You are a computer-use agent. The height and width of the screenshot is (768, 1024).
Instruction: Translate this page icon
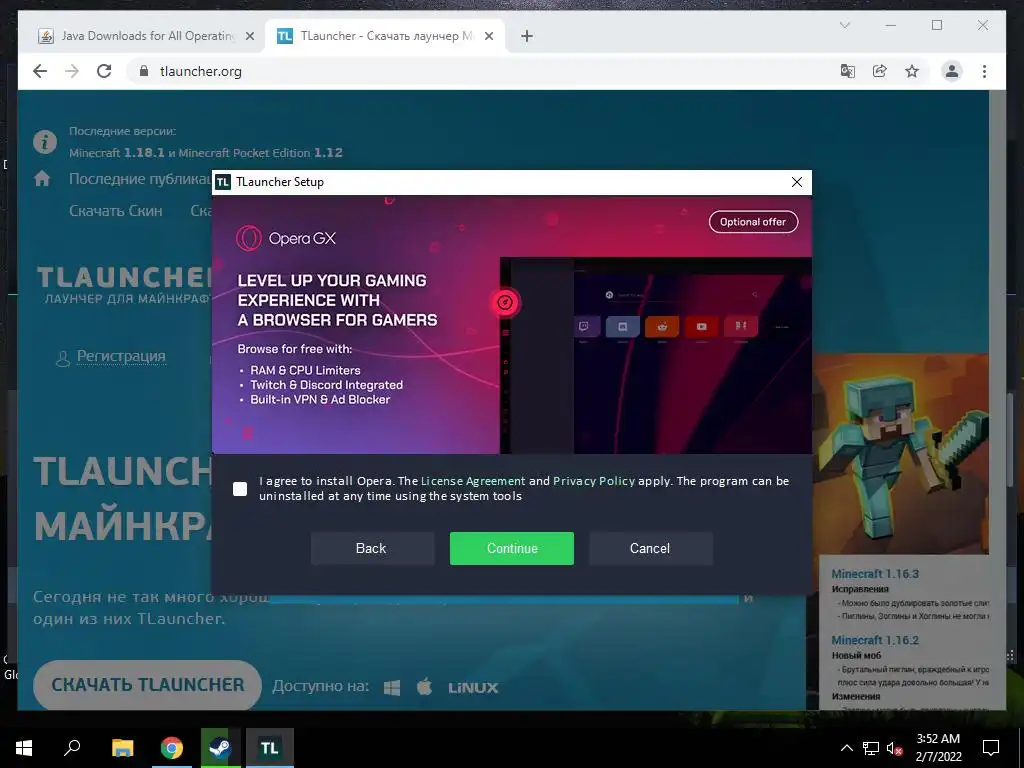point(848,71)
